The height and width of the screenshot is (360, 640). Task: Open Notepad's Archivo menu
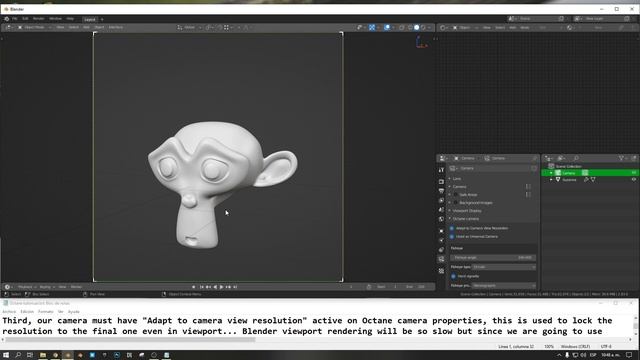[x=9, y=311]
